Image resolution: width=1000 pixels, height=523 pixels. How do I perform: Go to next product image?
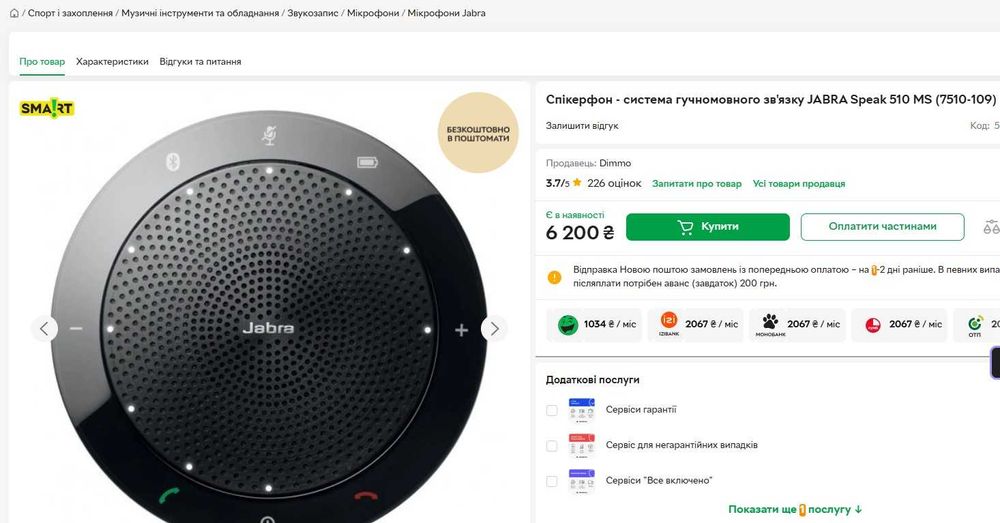tap(494, 328)
